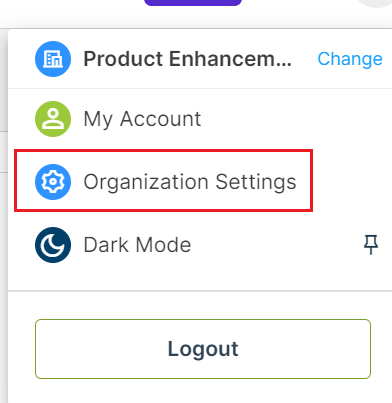Screen dimensions: 392x403
Task: Click the My Account text label
Action: tap(142, 119)
